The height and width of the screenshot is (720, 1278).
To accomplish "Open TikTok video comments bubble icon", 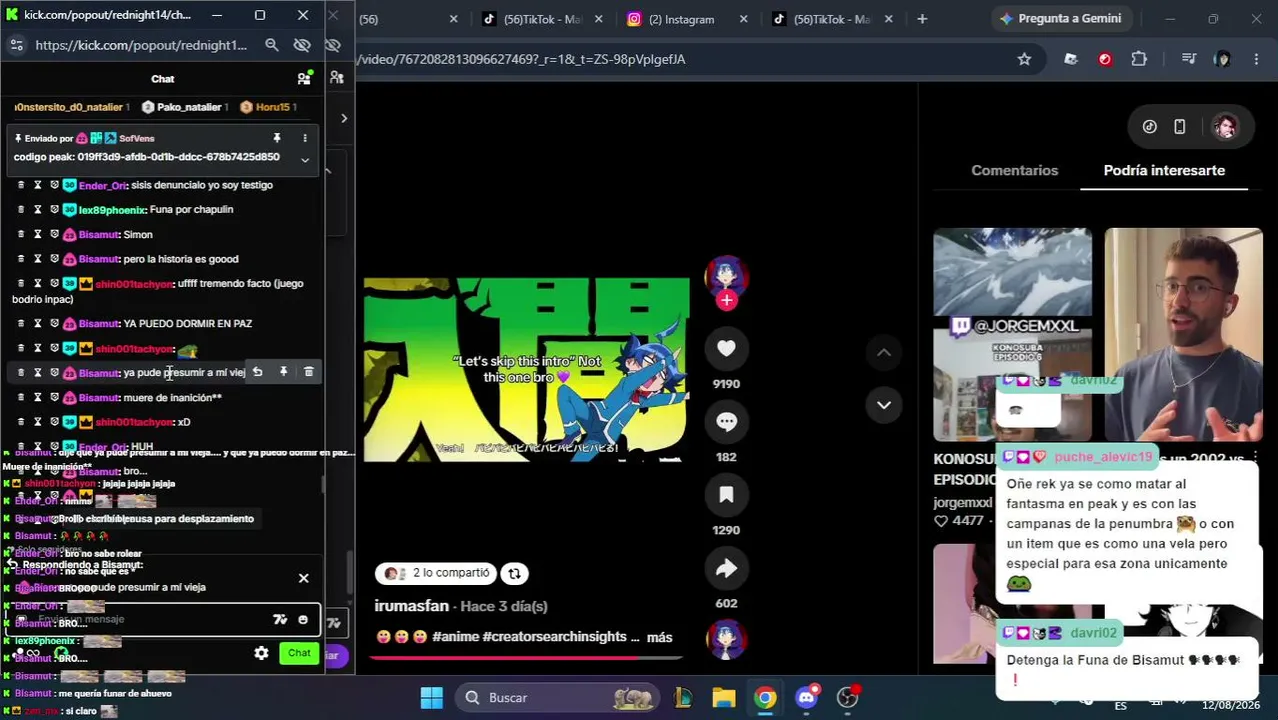I will (x=726, y=422).
